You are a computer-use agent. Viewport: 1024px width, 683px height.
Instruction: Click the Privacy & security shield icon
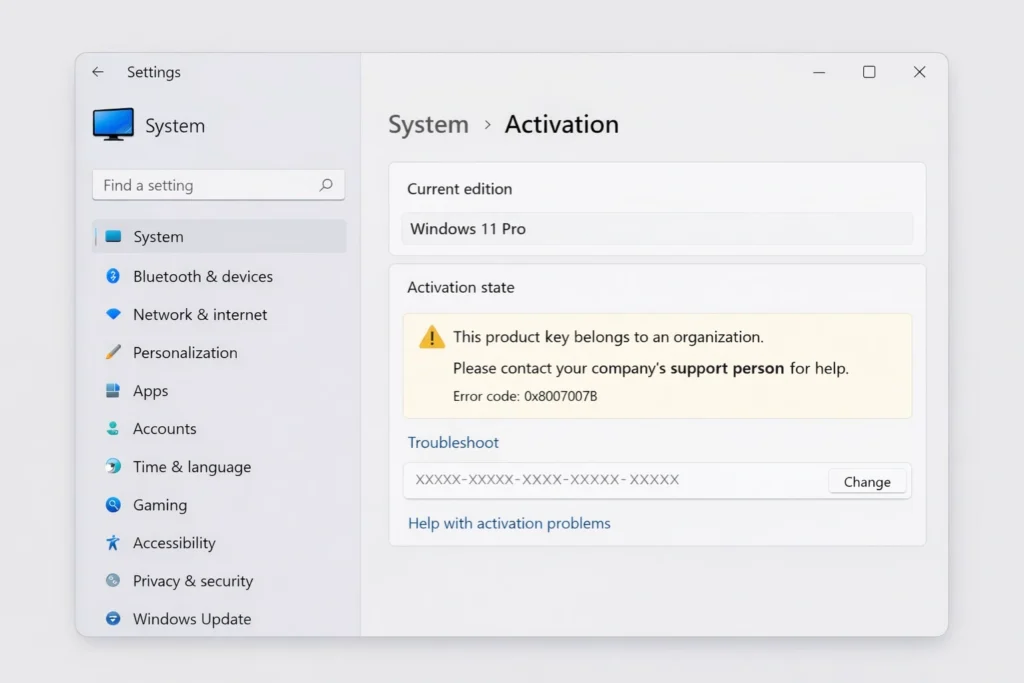[x=113, y=580]
